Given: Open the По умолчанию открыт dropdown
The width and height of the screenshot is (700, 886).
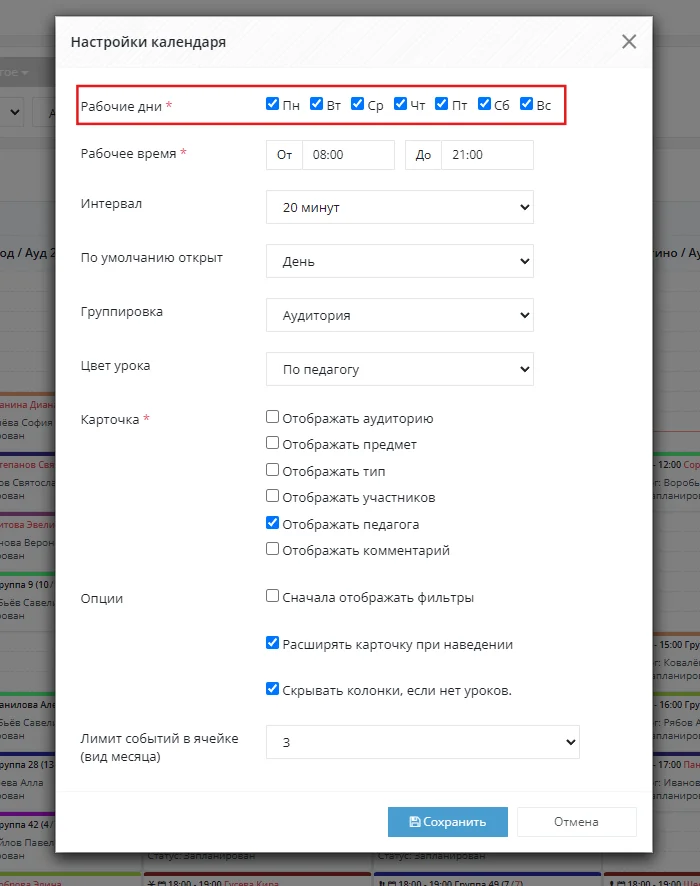Looking at the screenshot, I should click(x=399, y=261).
